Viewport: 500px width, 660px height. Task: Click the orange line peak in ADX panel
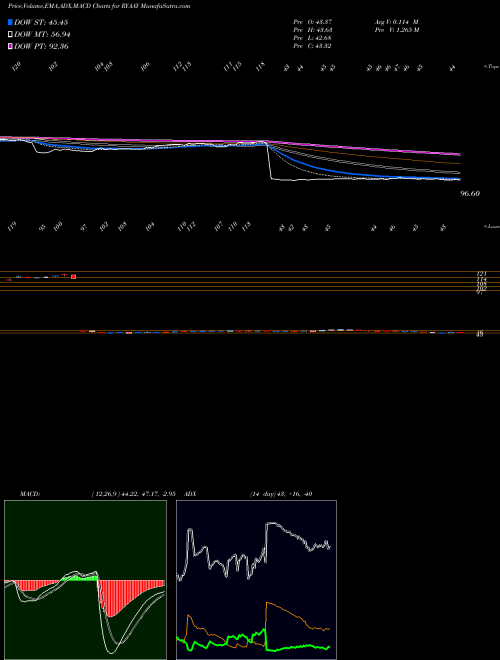(x=268, y=604)
